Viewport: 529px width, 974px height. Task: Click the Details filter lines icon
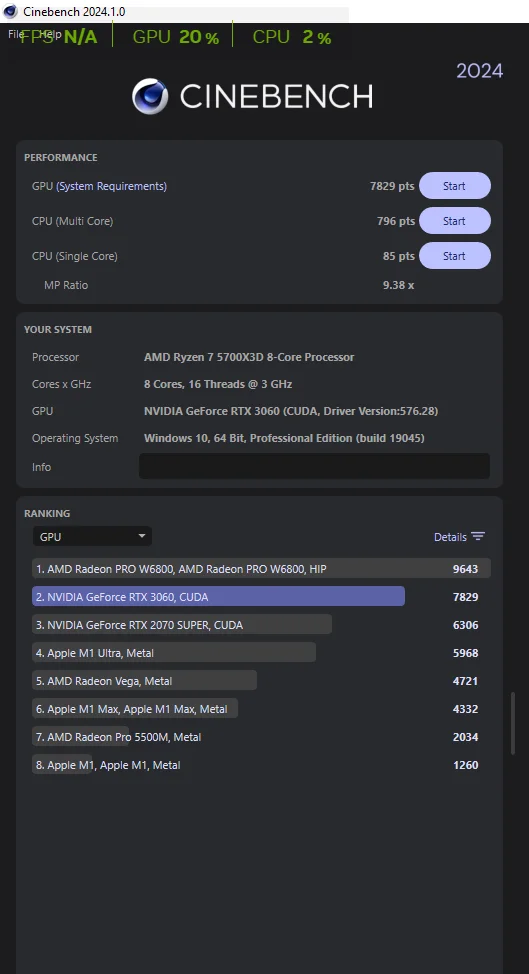[x=477, y=537]
